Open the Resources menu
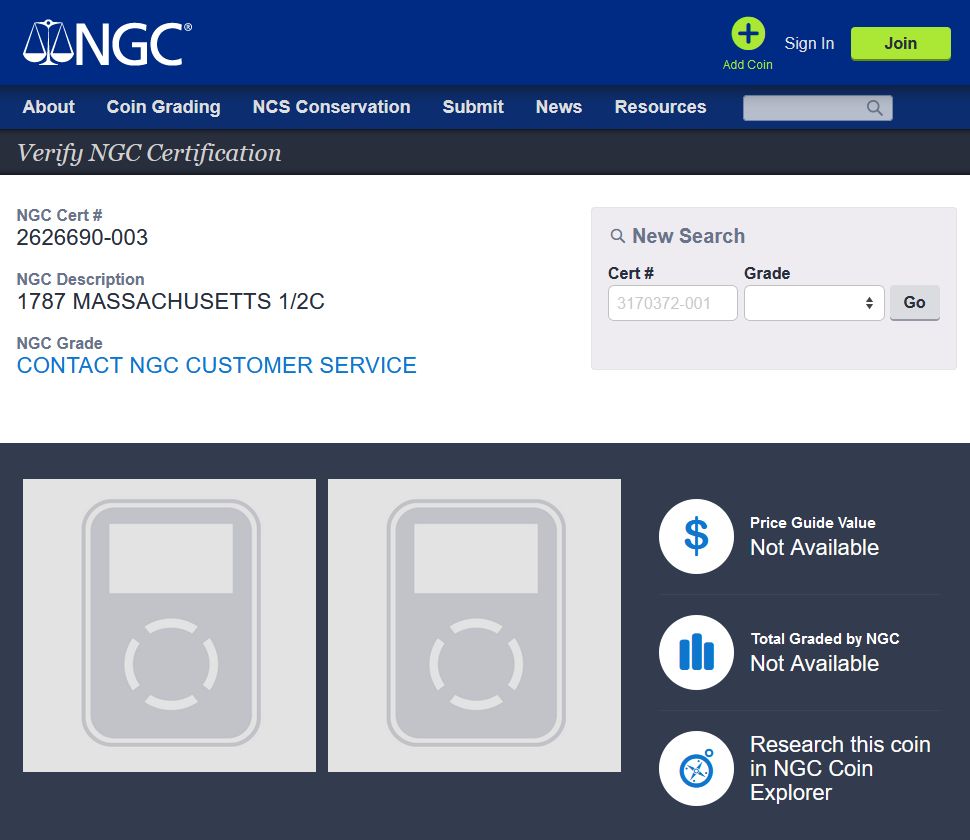Viewport: 970px width, 840px height. [x=660, y=107]
